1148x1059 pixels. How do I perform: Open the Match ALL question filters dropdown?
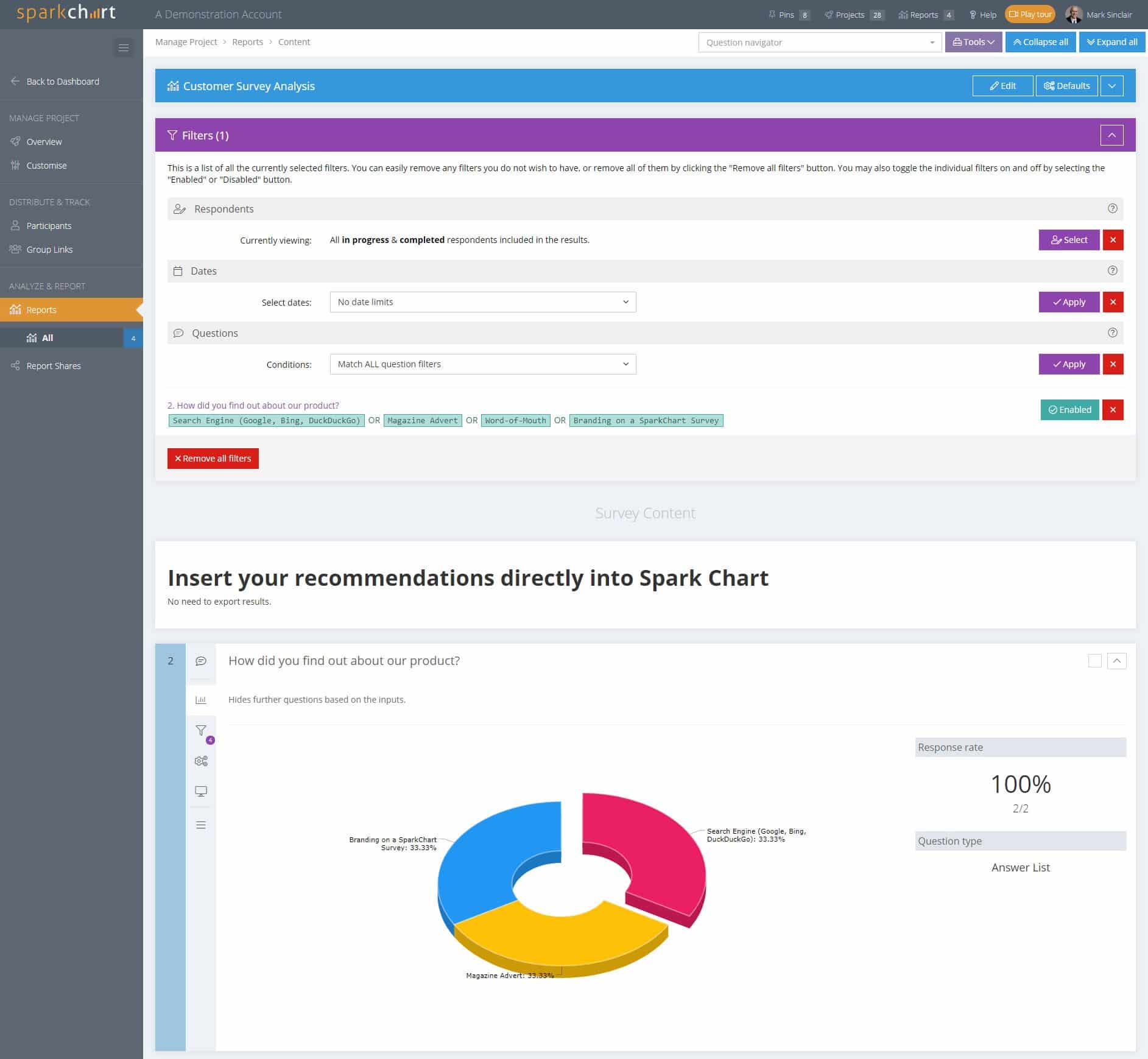coord(482,364)
